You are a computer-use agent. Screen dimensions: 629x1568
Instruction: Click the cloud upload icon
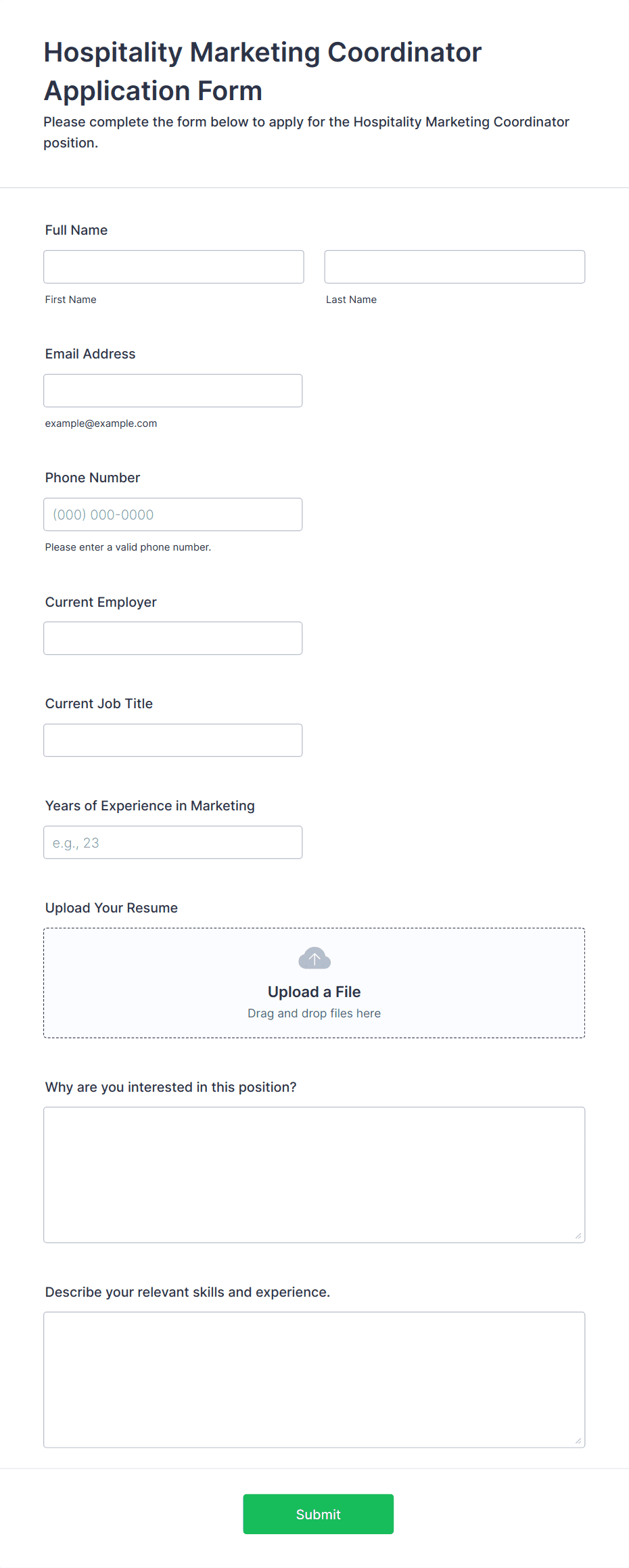point(314,958)
